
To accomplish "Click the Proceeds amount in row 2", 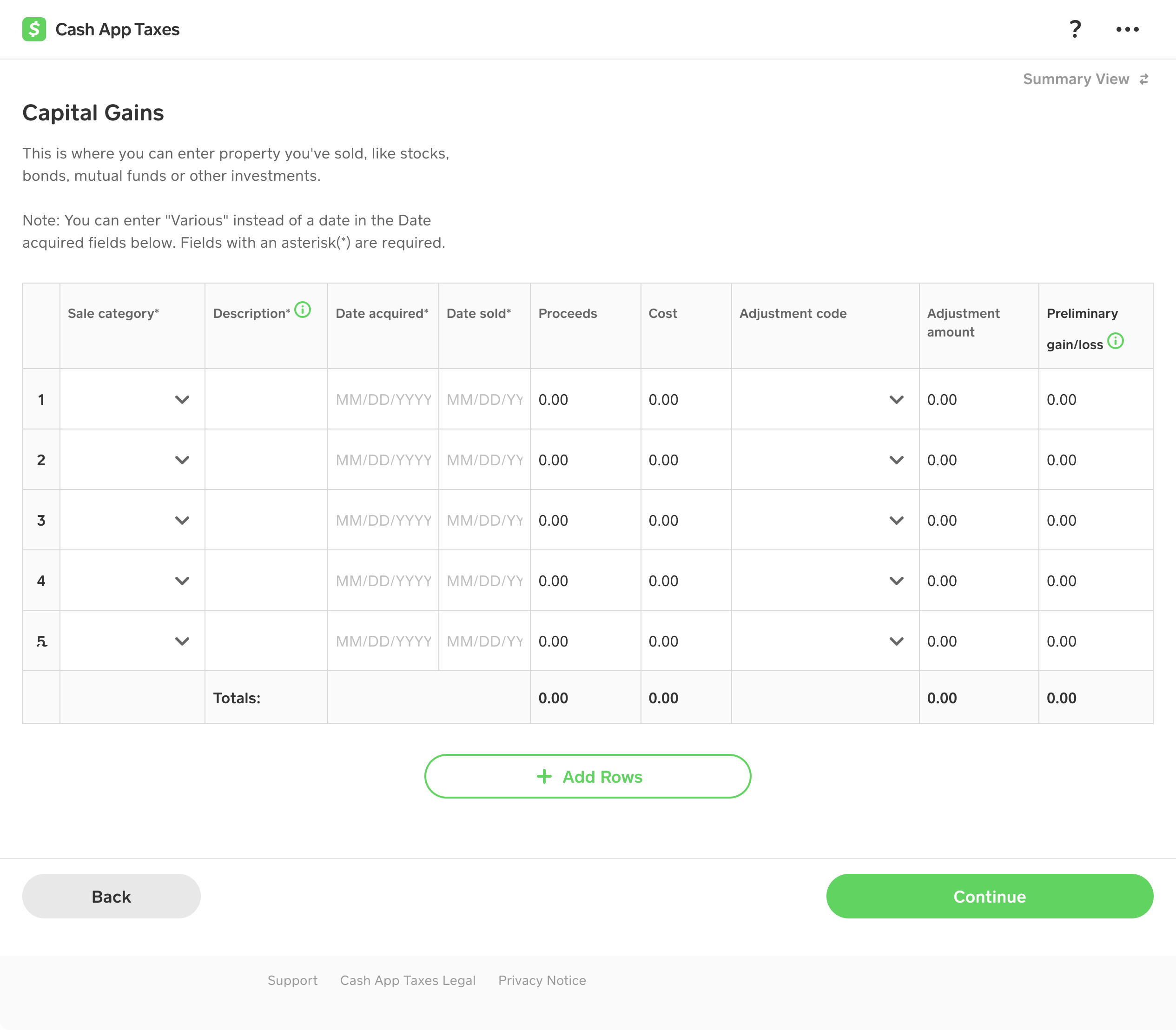I will tap(585, 460).
